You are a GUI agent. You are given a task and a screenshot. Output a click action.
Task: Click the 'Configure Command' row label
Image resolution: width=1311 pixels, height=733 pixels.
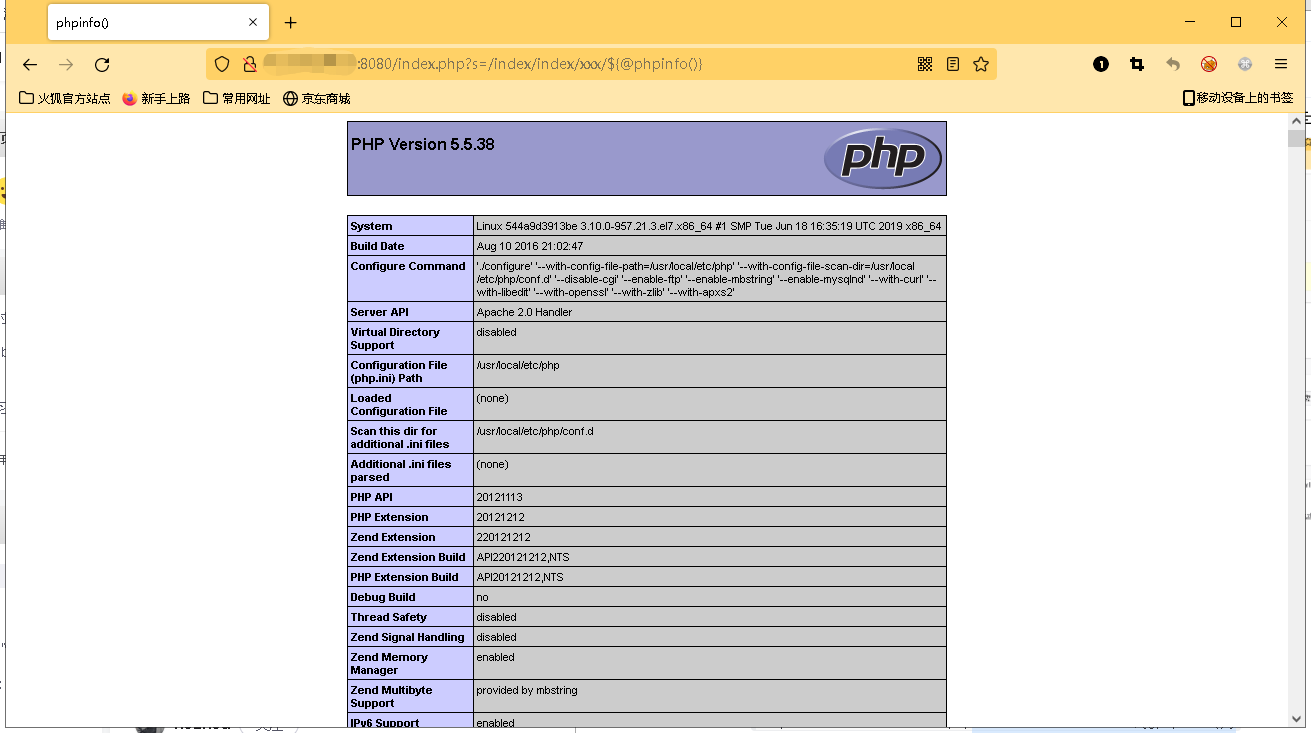point(408,266)
